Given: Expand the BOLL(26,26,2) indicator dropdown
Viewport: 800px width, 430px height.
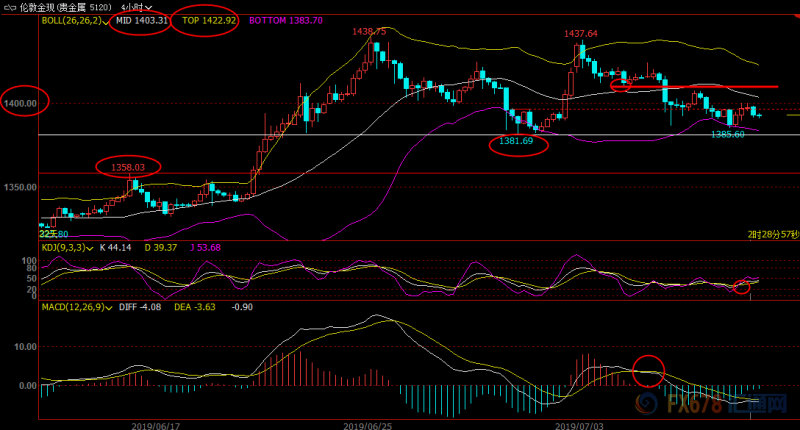Looking at the screenshot, I should [105, 21].
